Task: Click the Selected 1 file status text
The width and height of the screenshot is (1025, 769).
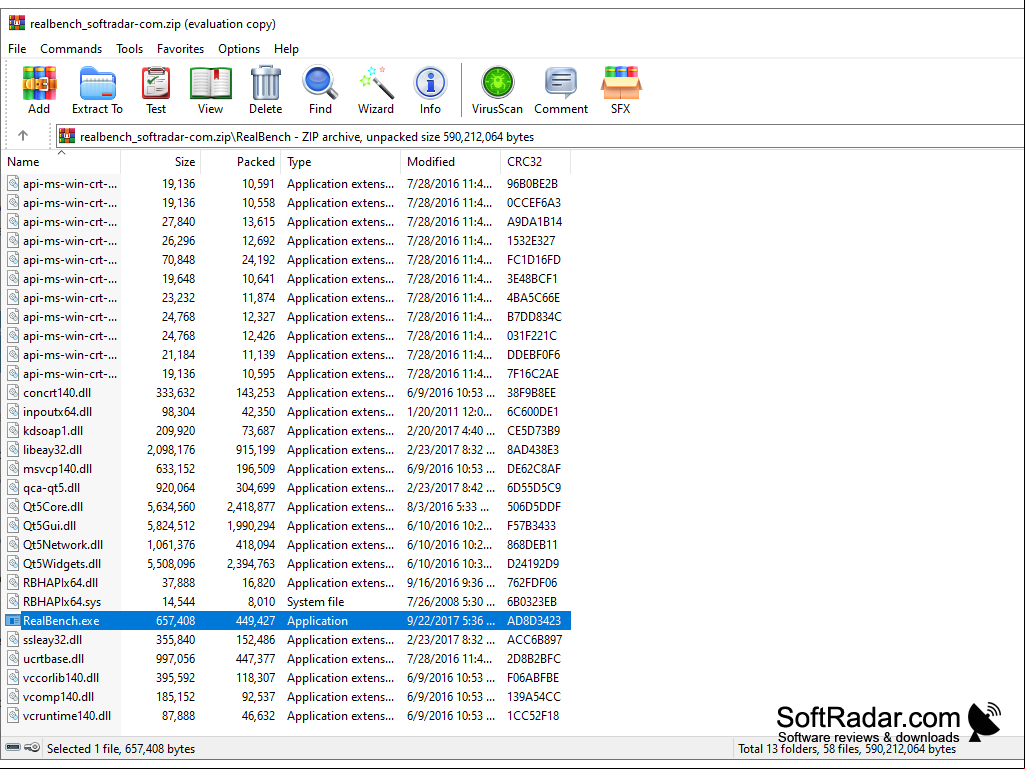Action: pyautogui.click(x=121, y=749)
